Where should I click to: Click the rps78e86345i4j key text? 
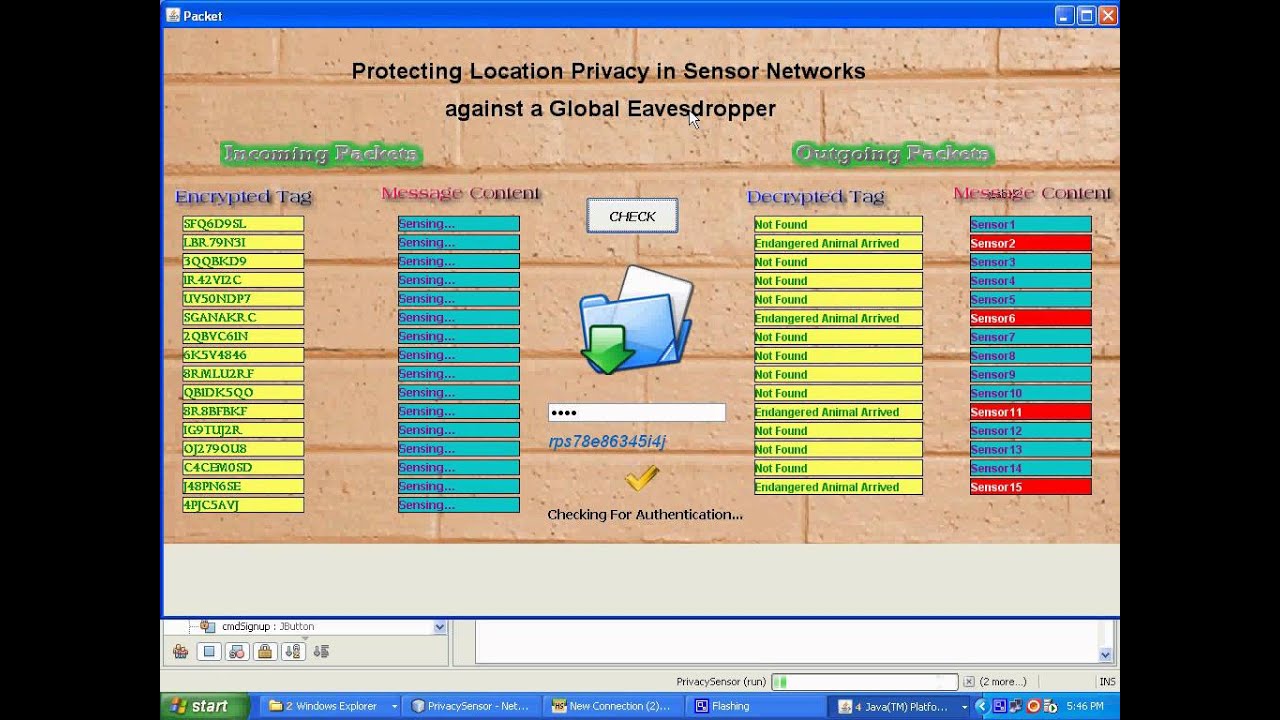tap(607, 441)
